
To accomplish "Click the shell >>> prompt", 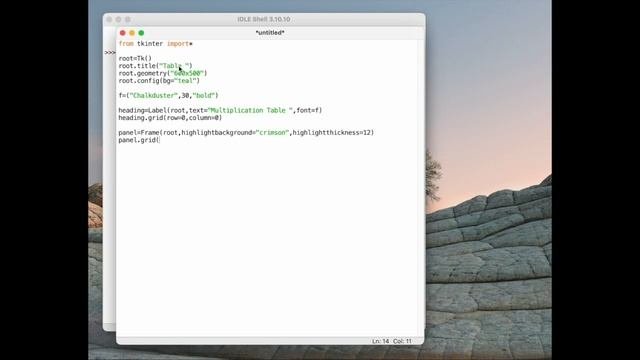I will point(110,53).
